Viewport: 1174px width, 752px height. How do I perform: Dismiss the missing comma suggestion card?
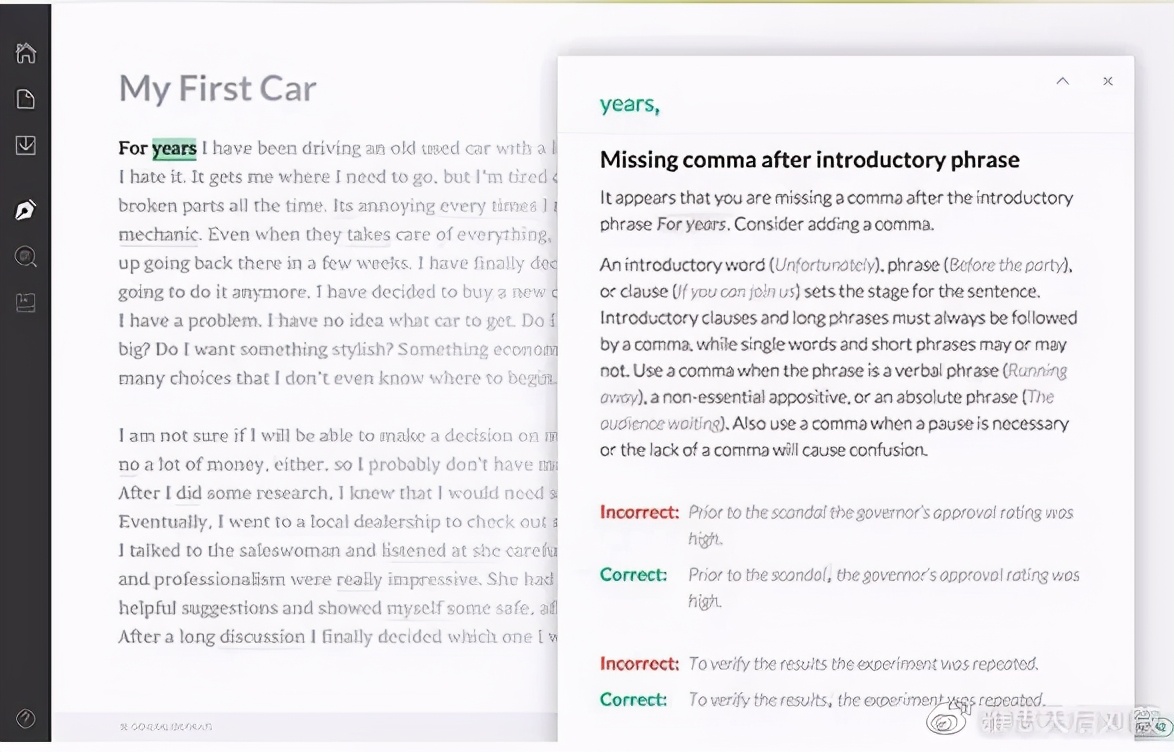coord(1108,81)
